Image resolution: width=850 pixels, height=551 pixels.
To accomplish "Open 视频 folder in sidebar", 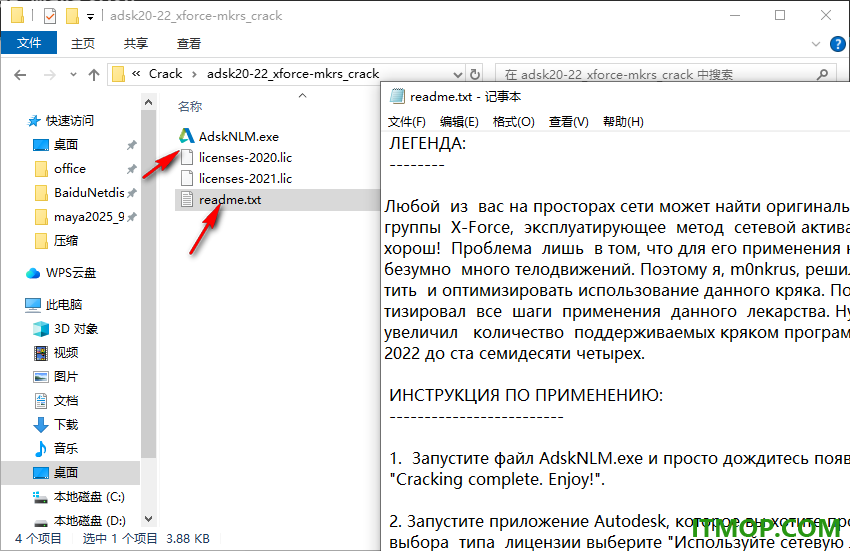I will 66,353.
